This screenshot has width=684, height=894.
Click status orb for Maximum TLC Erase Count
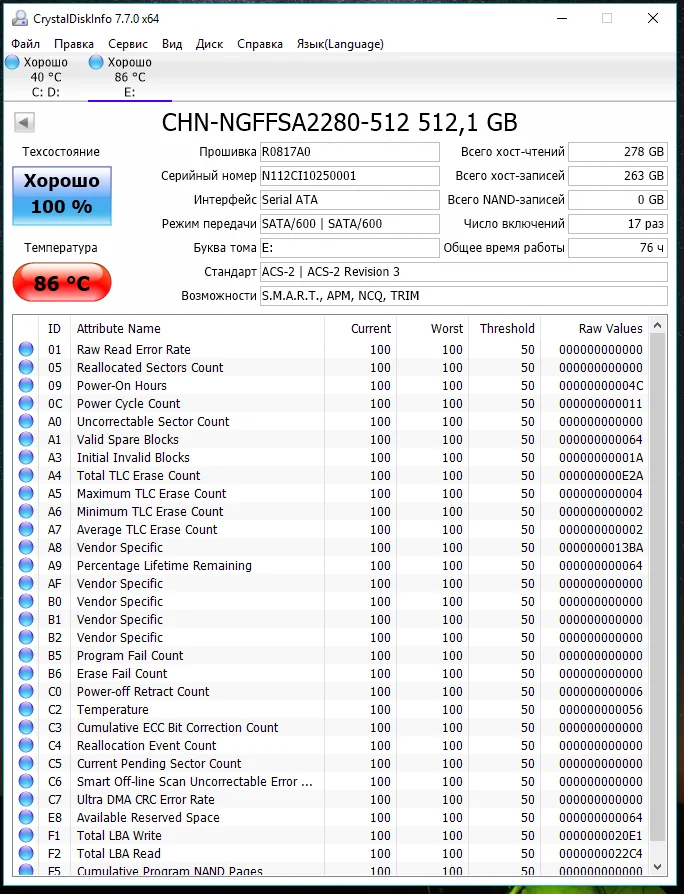(x=26, y=493)
